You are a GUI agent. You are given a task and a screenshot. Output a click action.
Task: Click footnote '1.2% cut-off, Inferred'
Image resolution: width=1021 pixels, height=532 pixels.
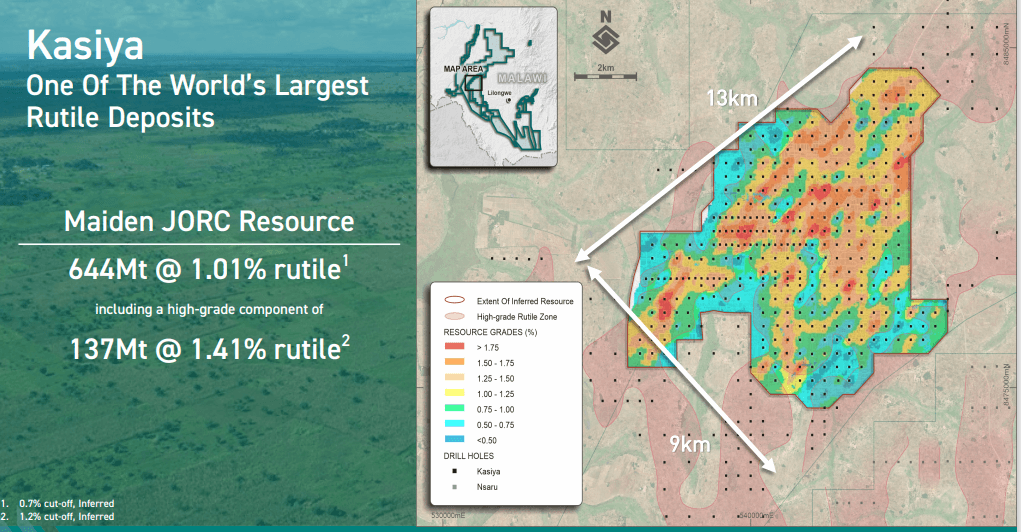[x=66, y=516]
